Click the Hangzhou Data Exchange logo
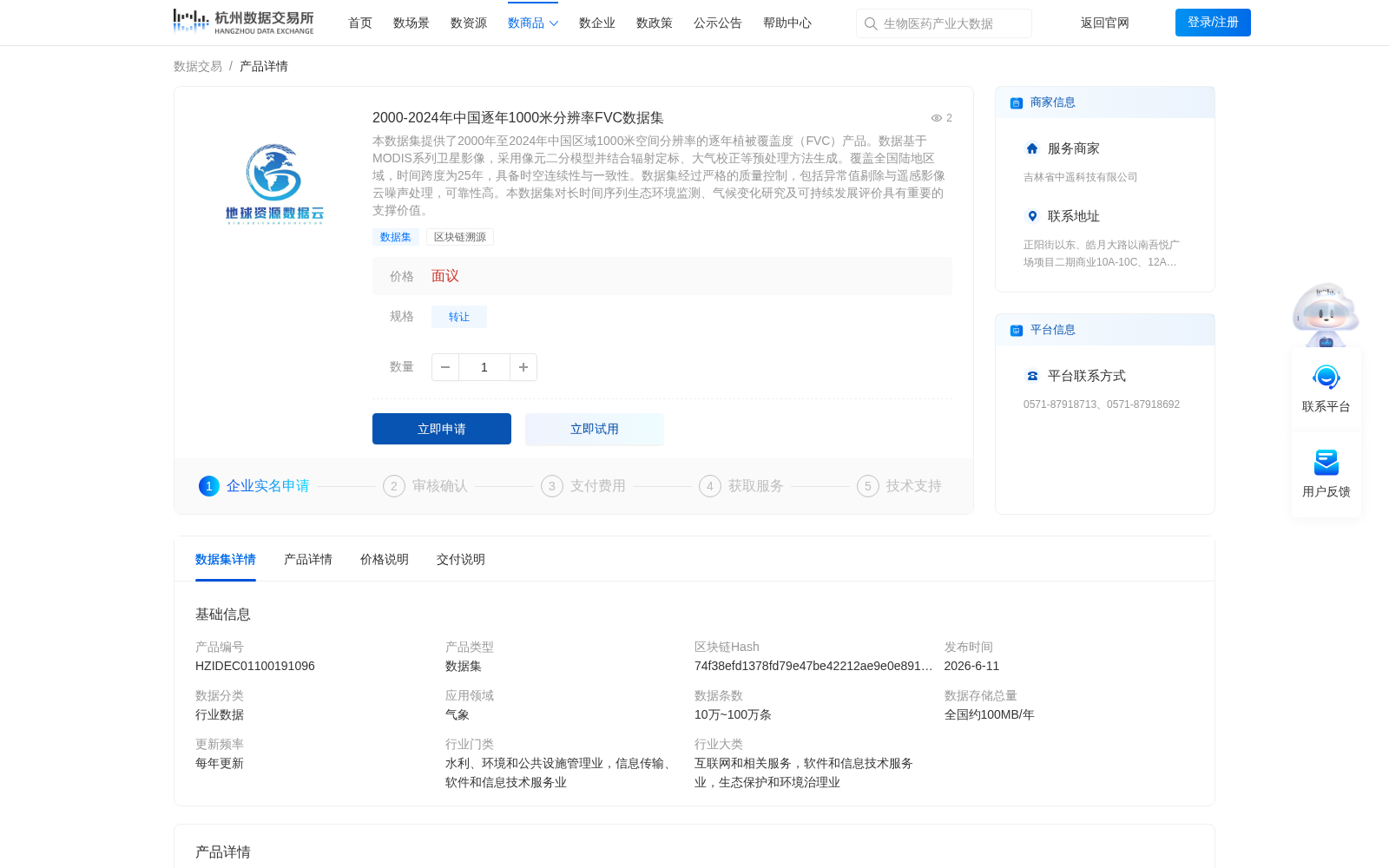This screenshot has width=1389, height=868. 243,22
